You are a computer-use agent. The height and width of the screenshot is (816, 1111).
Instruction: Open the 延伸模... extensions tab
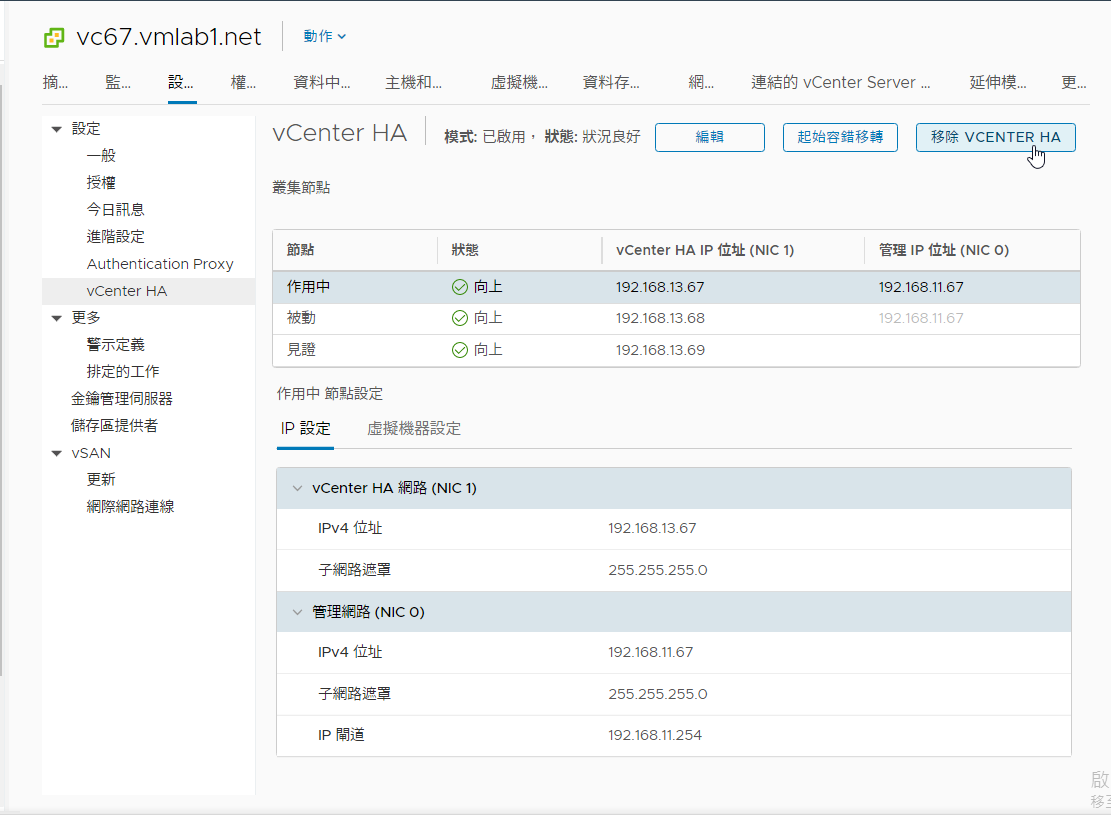pyautogui.click(x=998, y=83)
